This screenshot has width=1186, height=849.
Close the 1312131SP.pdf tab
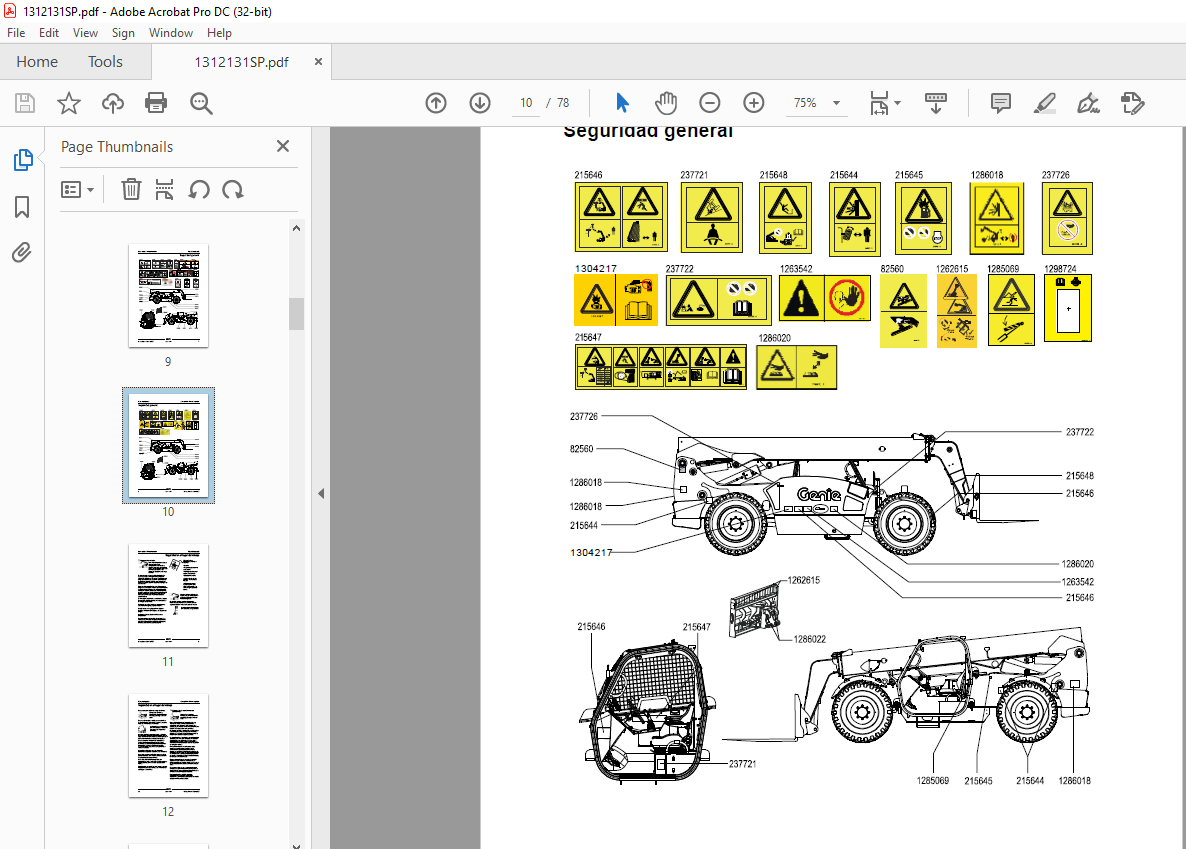click(x=318, y=61)
